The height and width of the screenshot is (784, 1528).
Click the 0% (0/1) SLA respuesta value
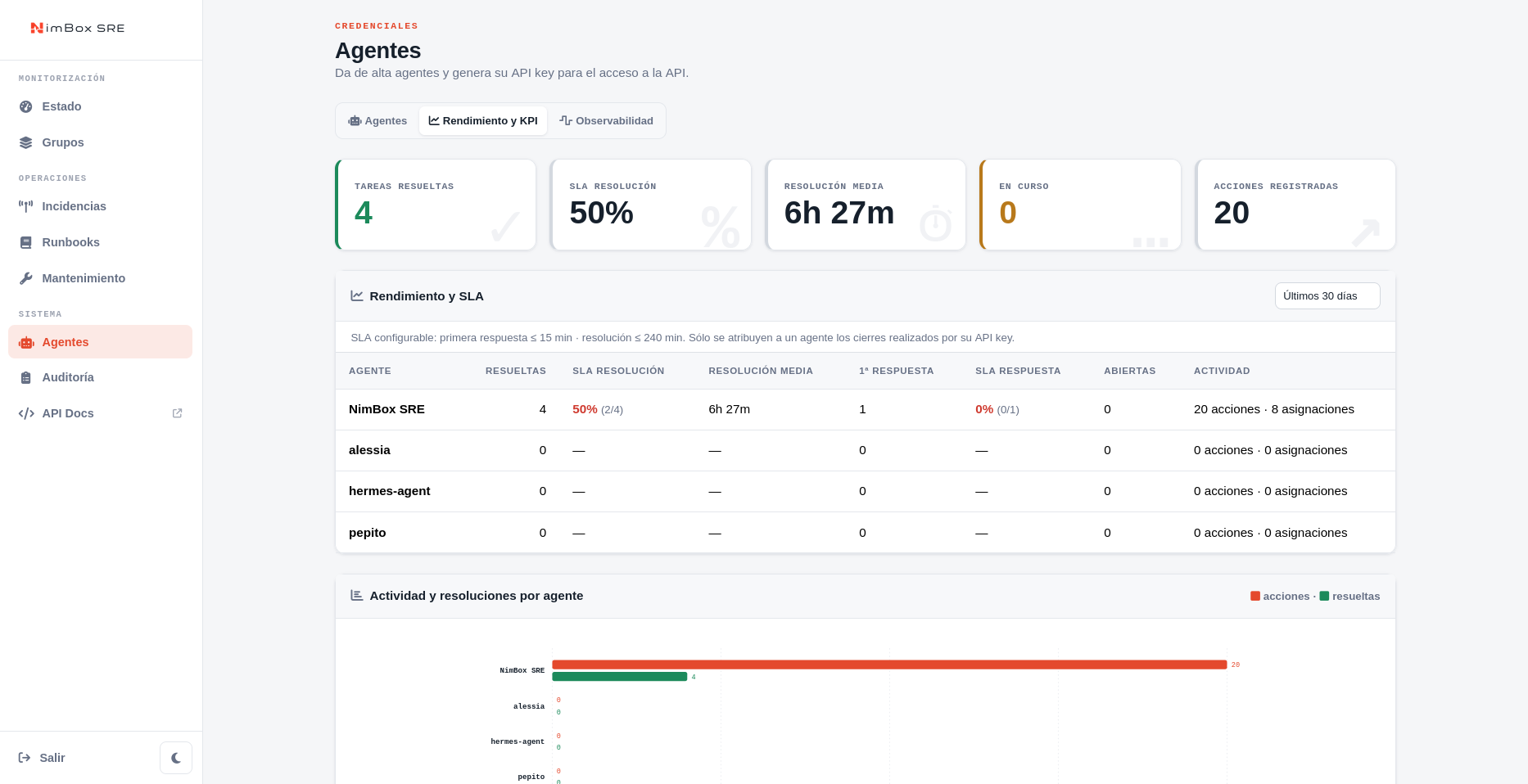[997, 409]
